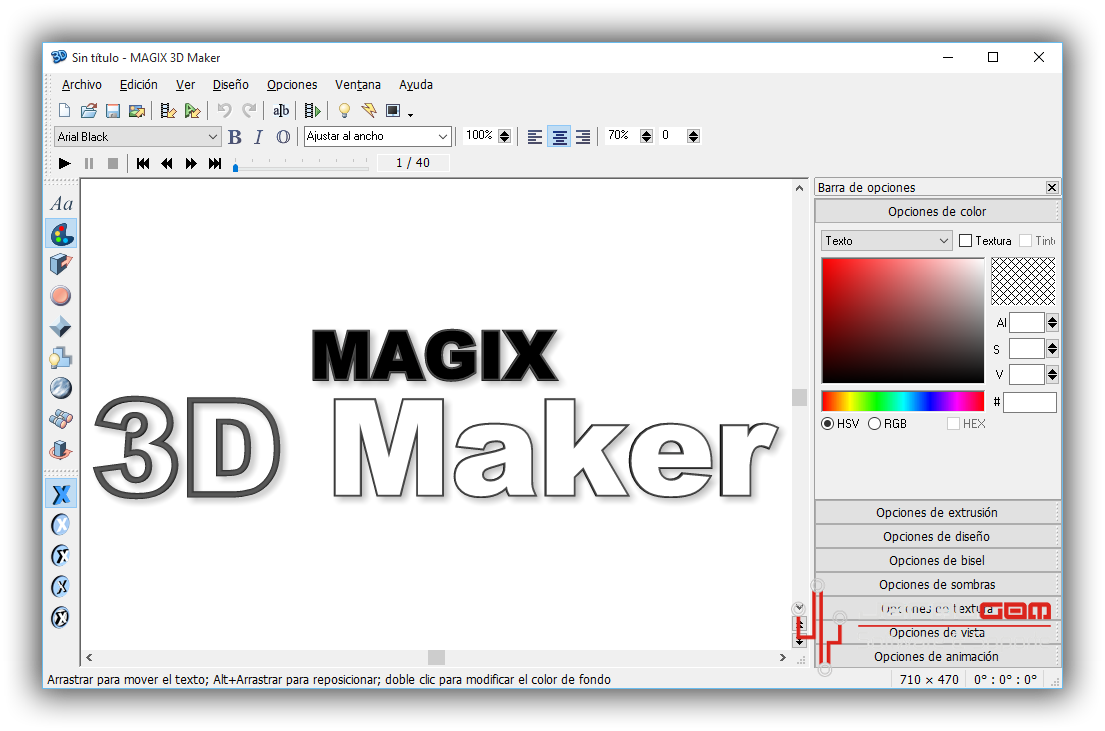
Task: Expand Opciones de bisel section
Action: pyautogui.click(x=937, y=560)
